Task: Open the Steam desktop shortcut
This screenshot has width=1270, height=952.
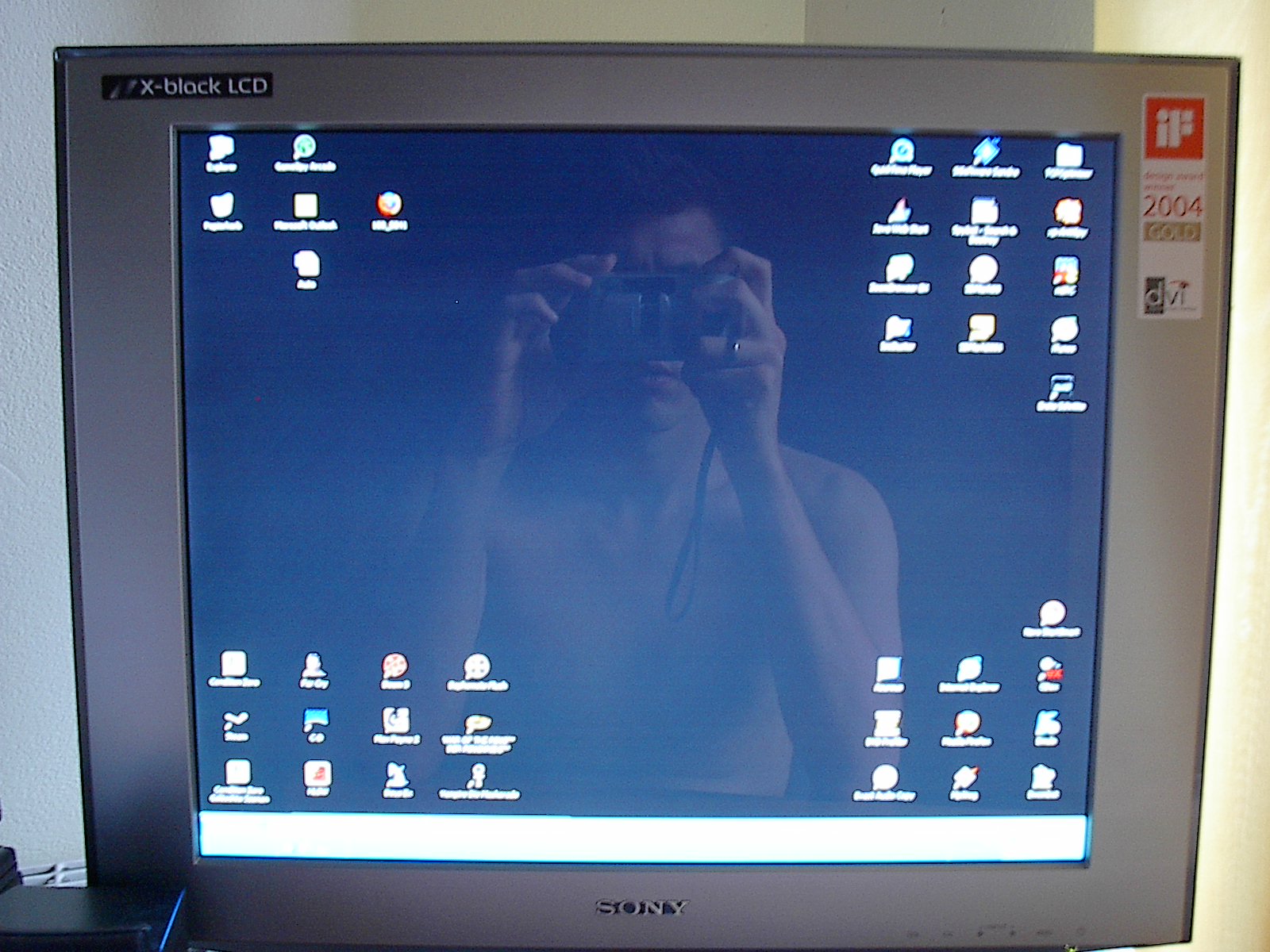Action: point(236,723)
